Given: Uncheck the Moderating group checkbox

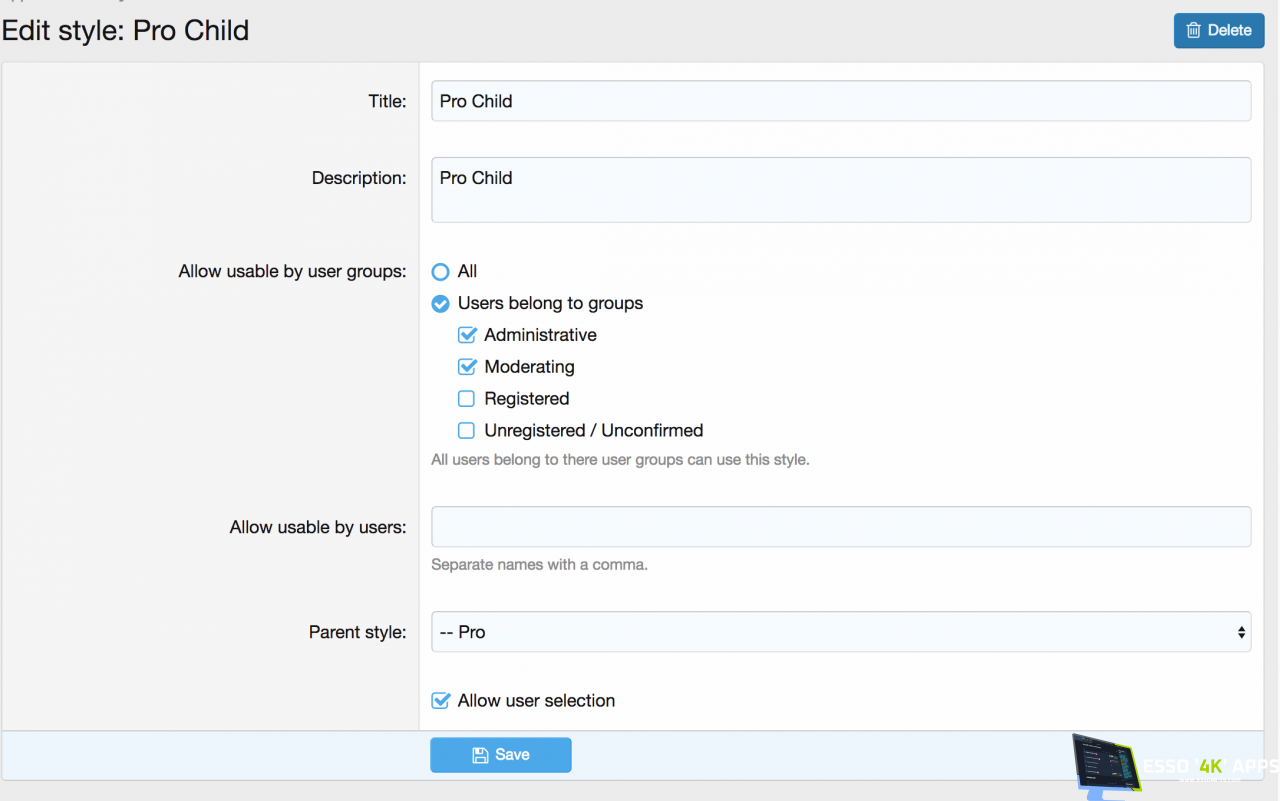Looking at the screenshot, I should click(466, 367).
